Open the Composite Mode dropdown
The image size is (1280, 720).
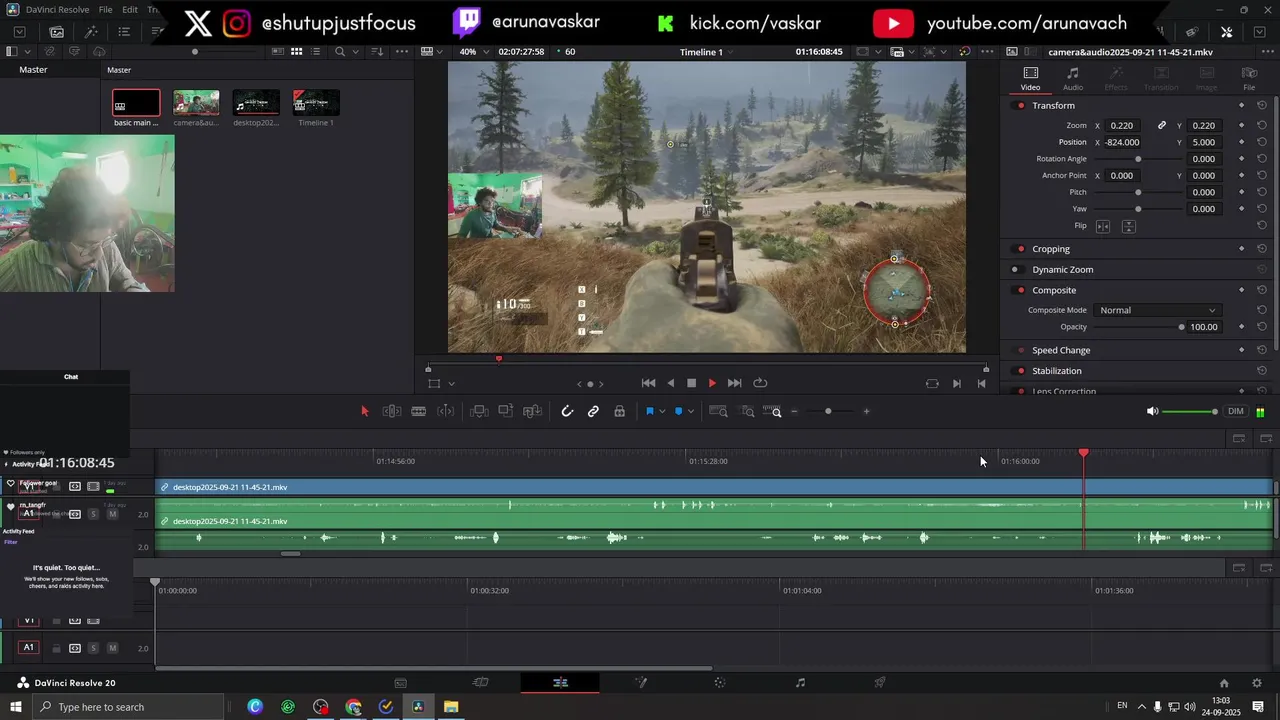coord(1157,310)
